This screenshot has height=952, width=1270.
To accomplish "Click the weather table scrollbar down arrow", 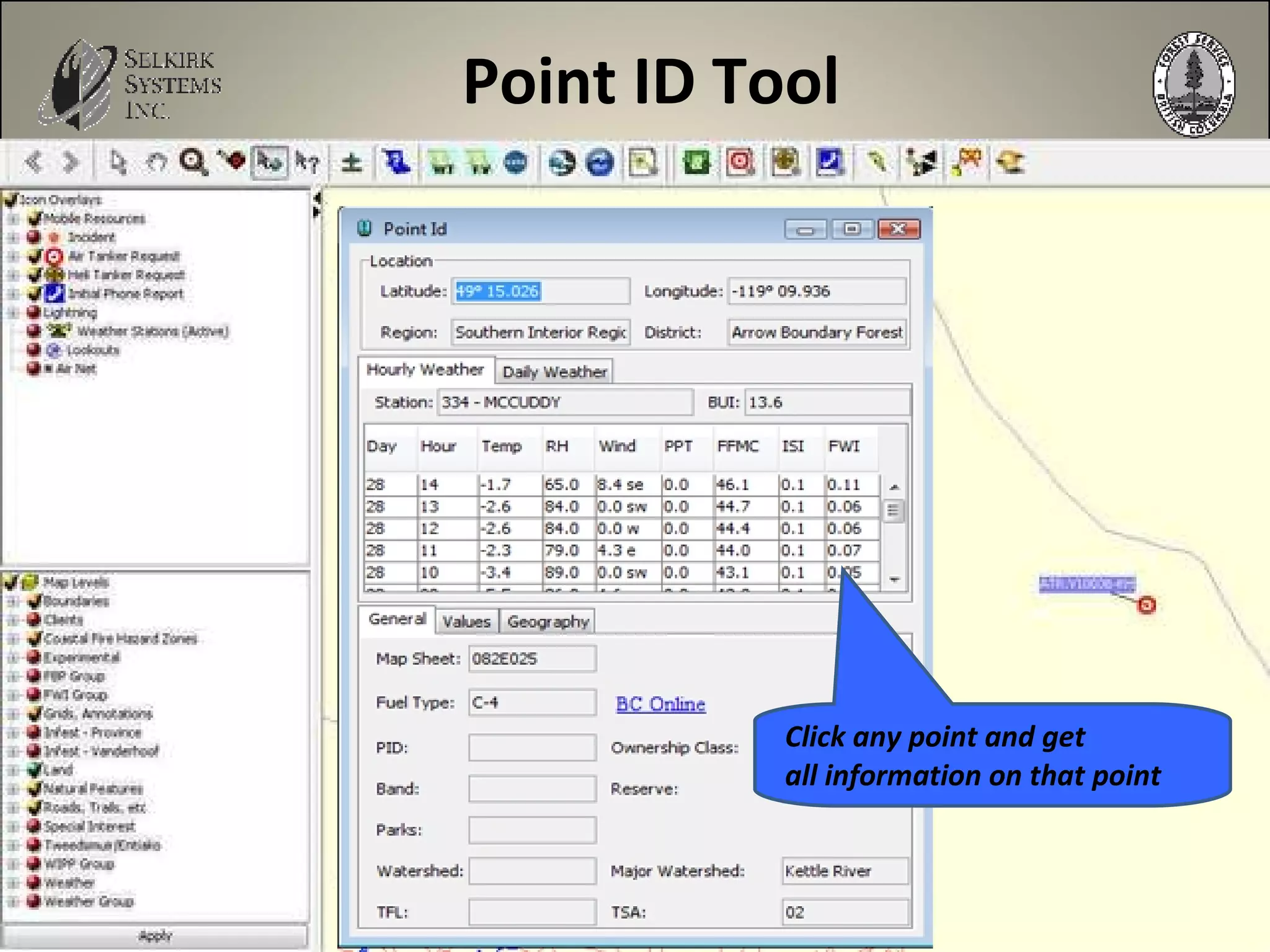I will (894, 580).
